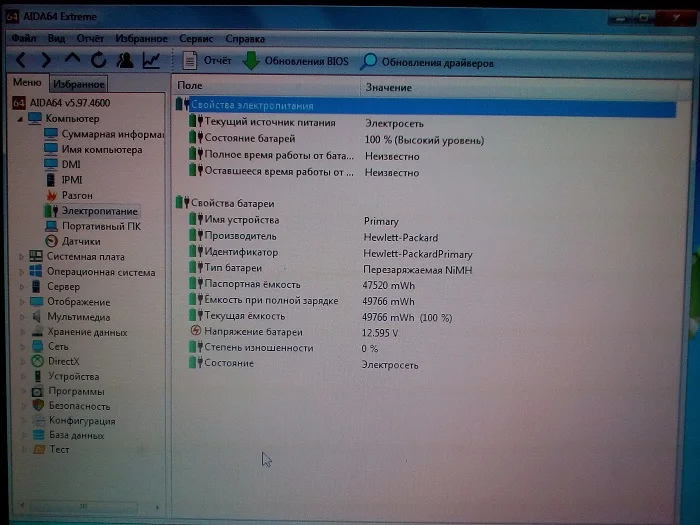Viewport: 700px width, 525px height.
Task: Click the Операционная система Windows icon
Action: (x=36, y=271)
